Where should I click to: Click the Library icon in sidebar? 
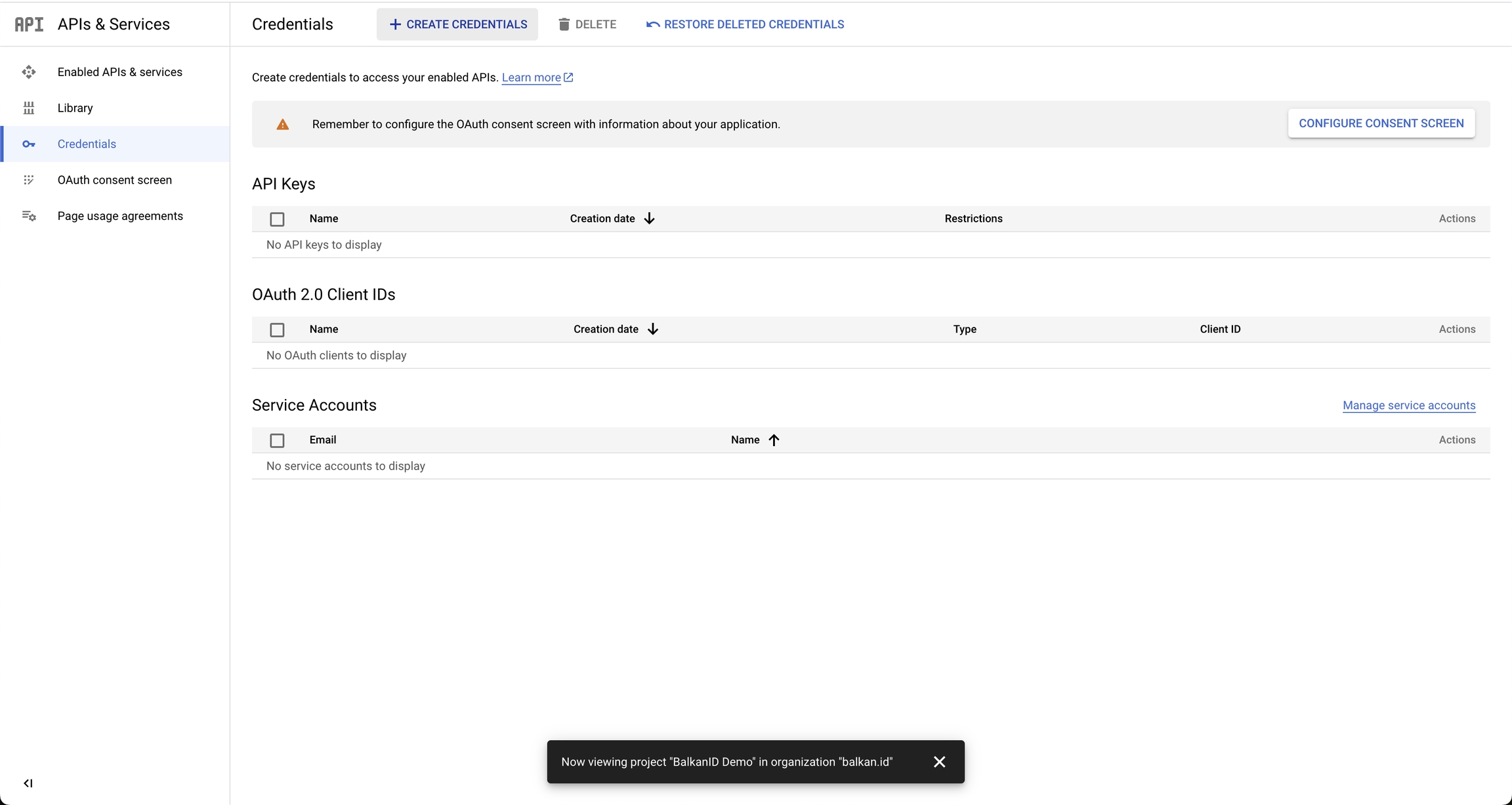(x=29, y=108)
